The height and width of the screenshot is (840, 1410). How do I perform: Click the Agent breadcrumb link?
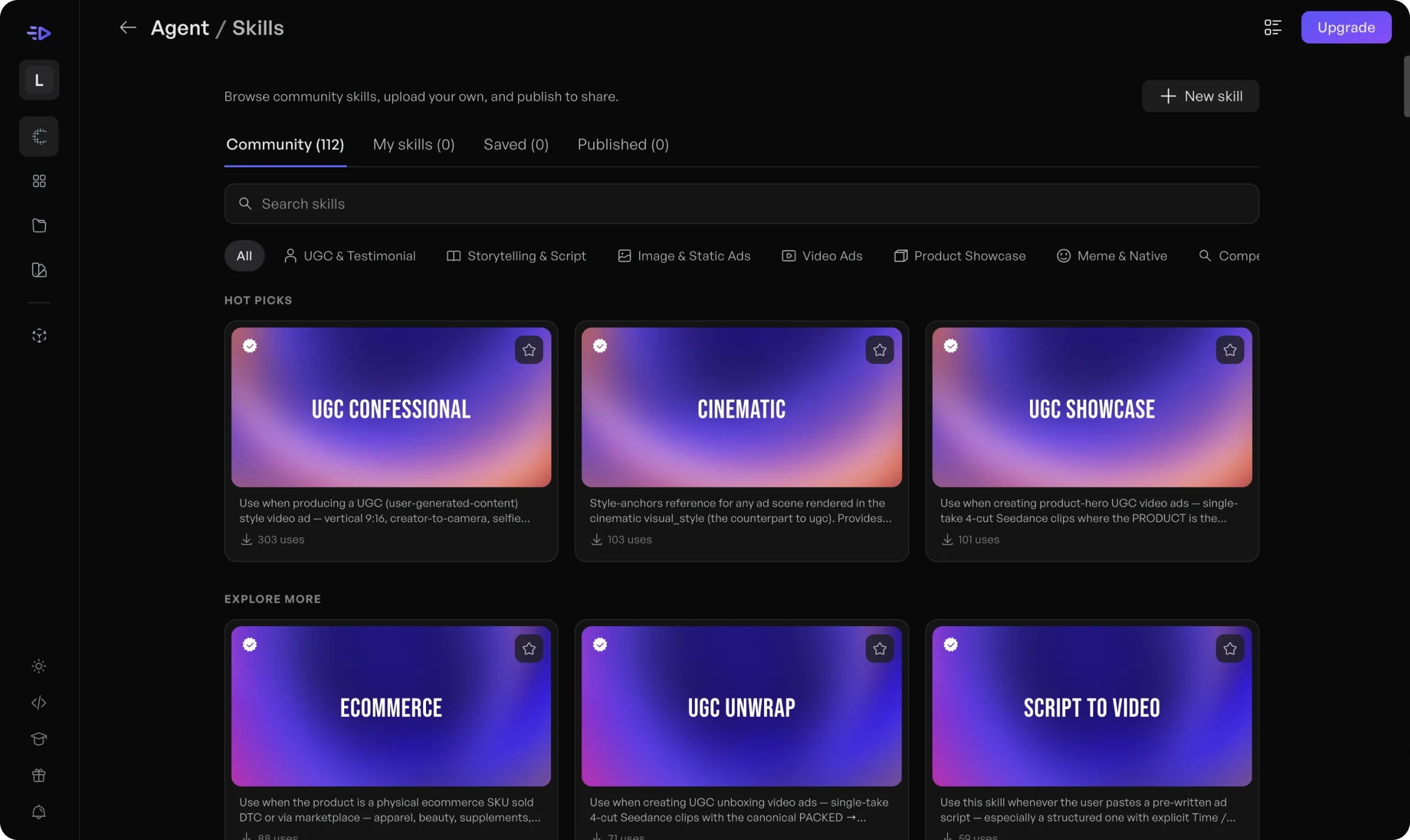[180, 27]
